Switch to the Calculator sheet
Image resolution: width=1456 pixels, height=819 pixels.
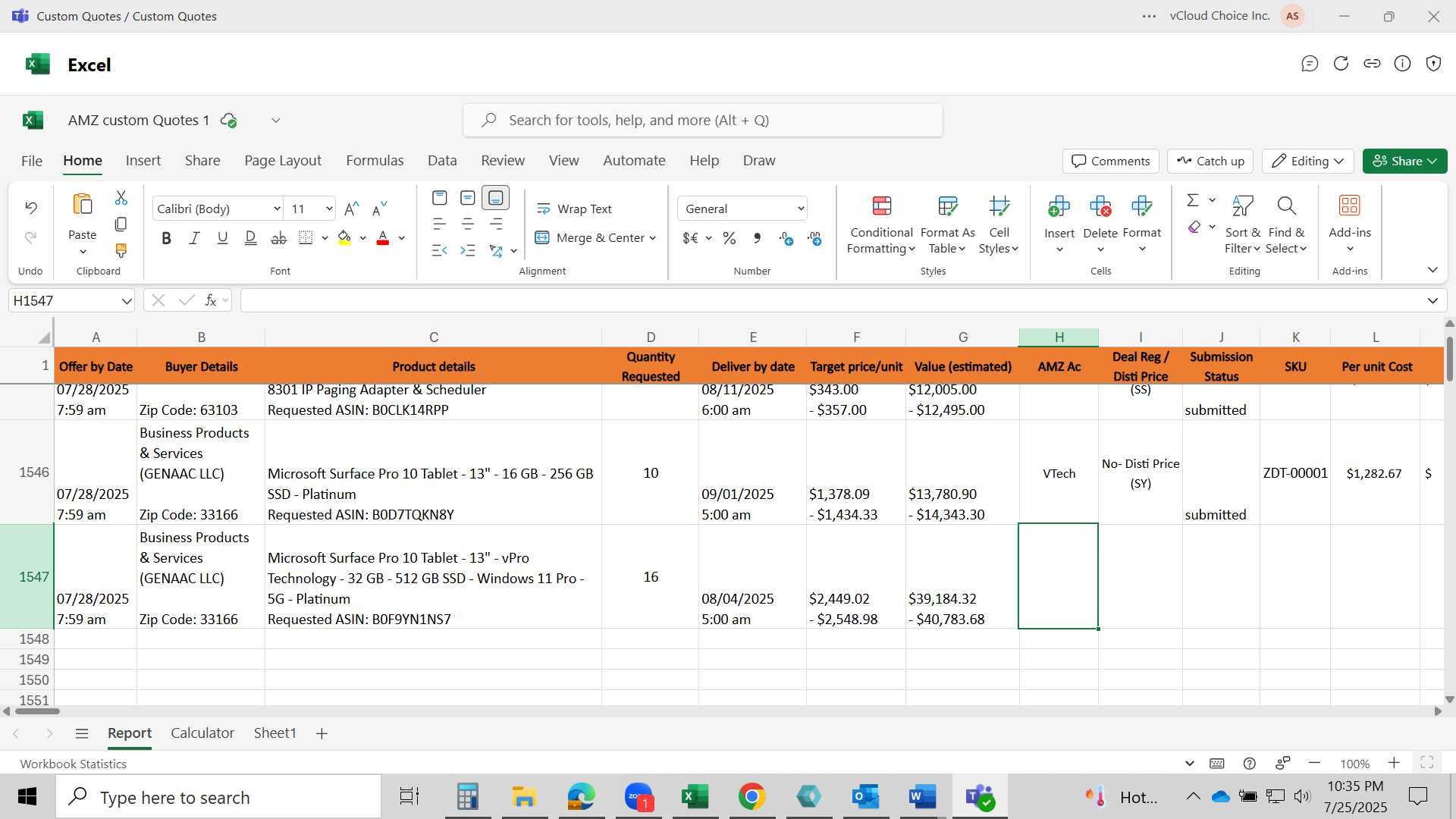click(202, 733)
